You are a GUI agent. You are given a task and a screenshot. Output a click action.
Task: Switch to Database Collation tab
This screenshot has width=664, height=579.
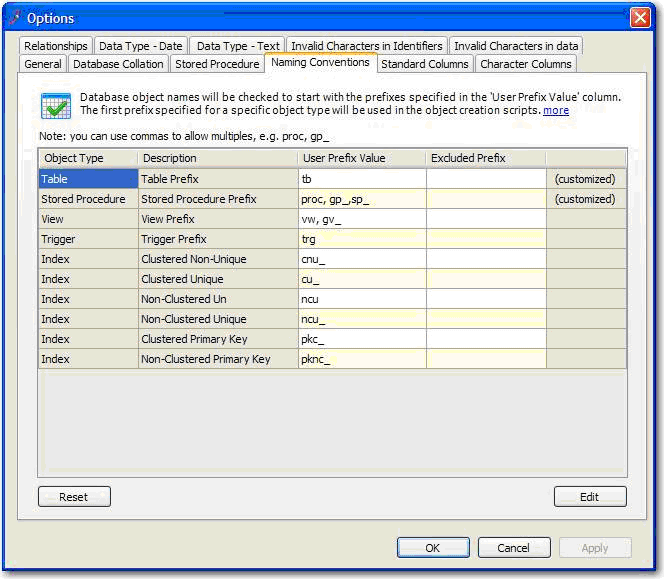117,64
